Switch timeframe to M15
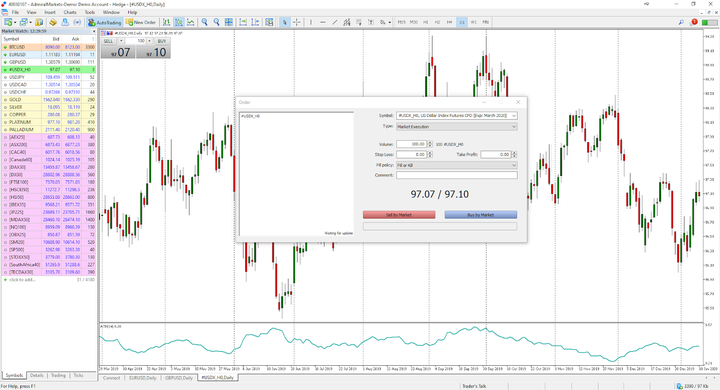This screenshot has width=720, height=390. point(402,22)
